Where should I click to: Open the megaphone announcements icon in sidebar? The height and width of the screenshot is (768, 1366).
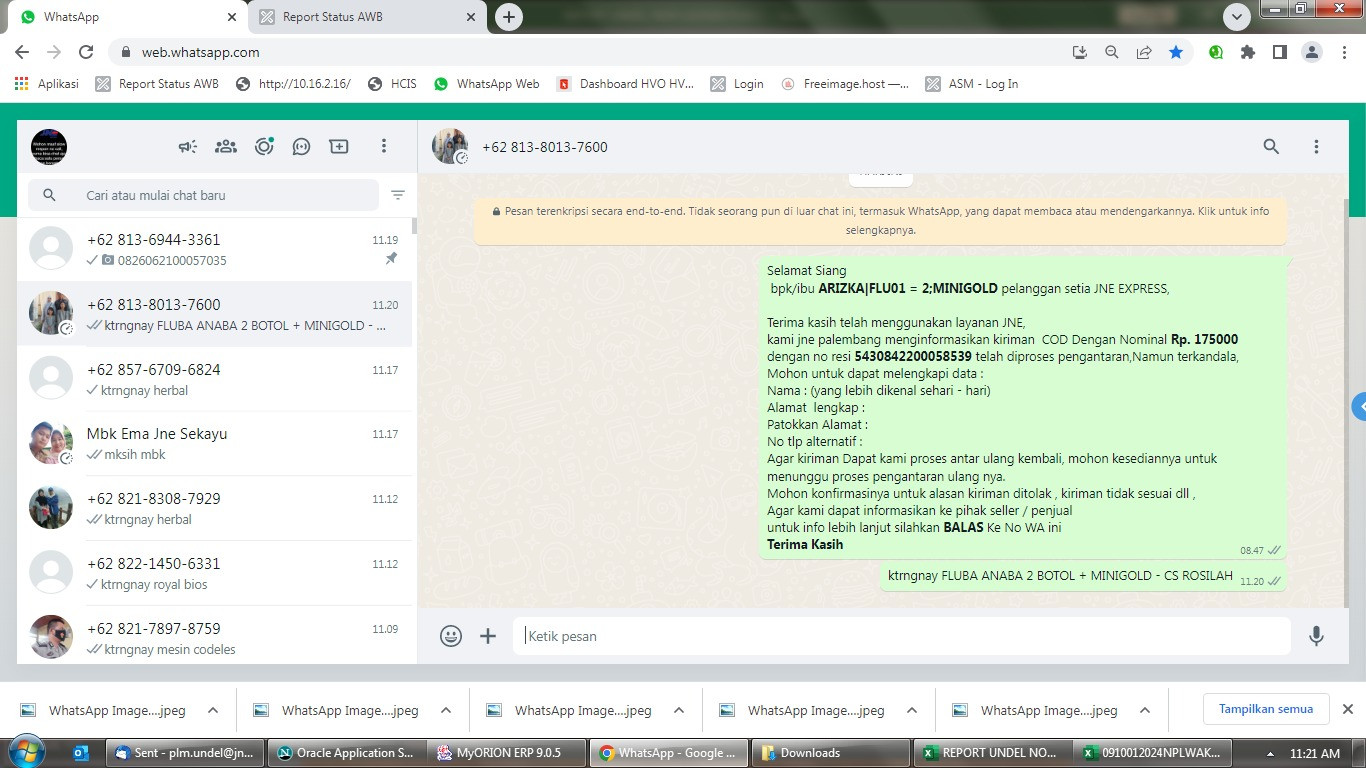pos(188,146)
